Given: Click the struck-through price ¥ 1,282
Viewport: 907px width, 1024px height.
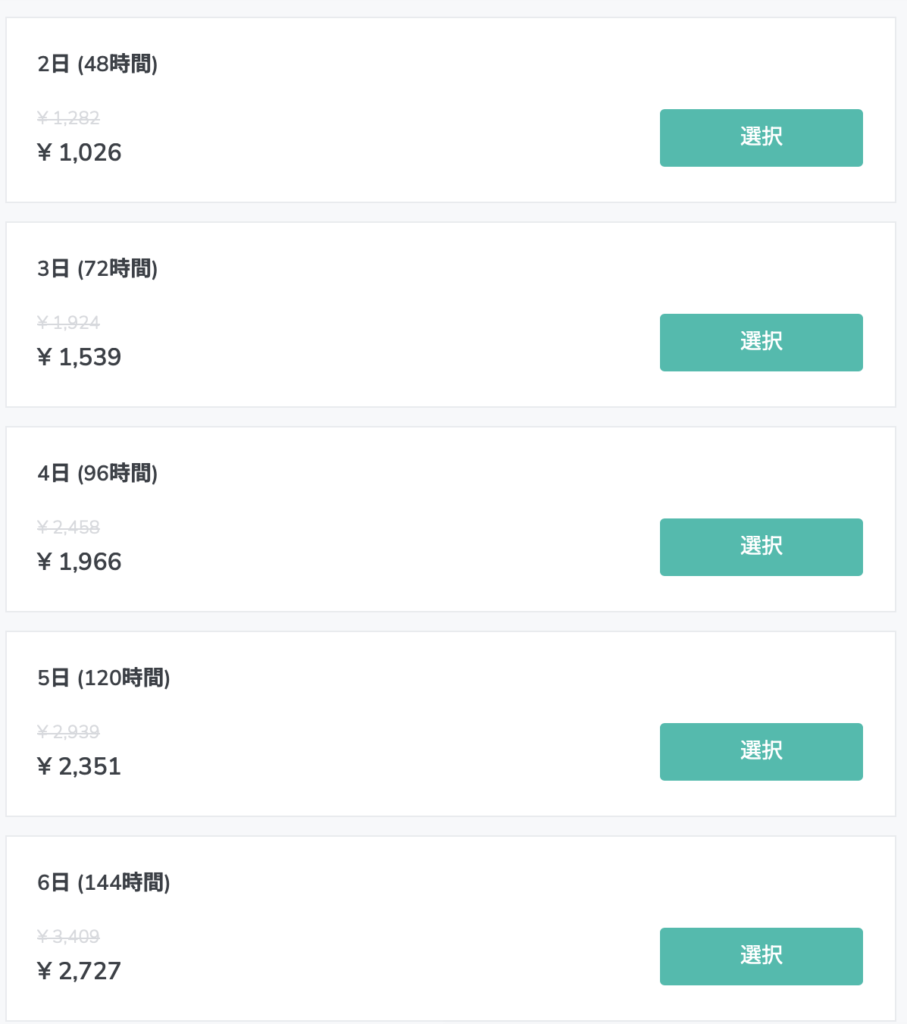Looking at the screenshot, I should click(69, 118).
